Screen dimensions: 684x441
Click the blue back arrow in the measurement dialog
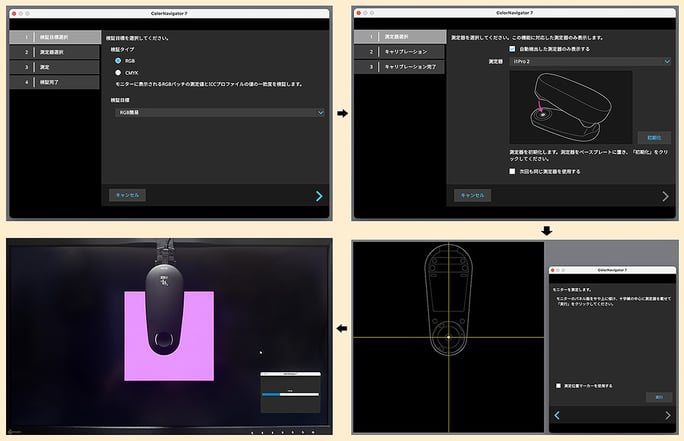pos(556,414)
